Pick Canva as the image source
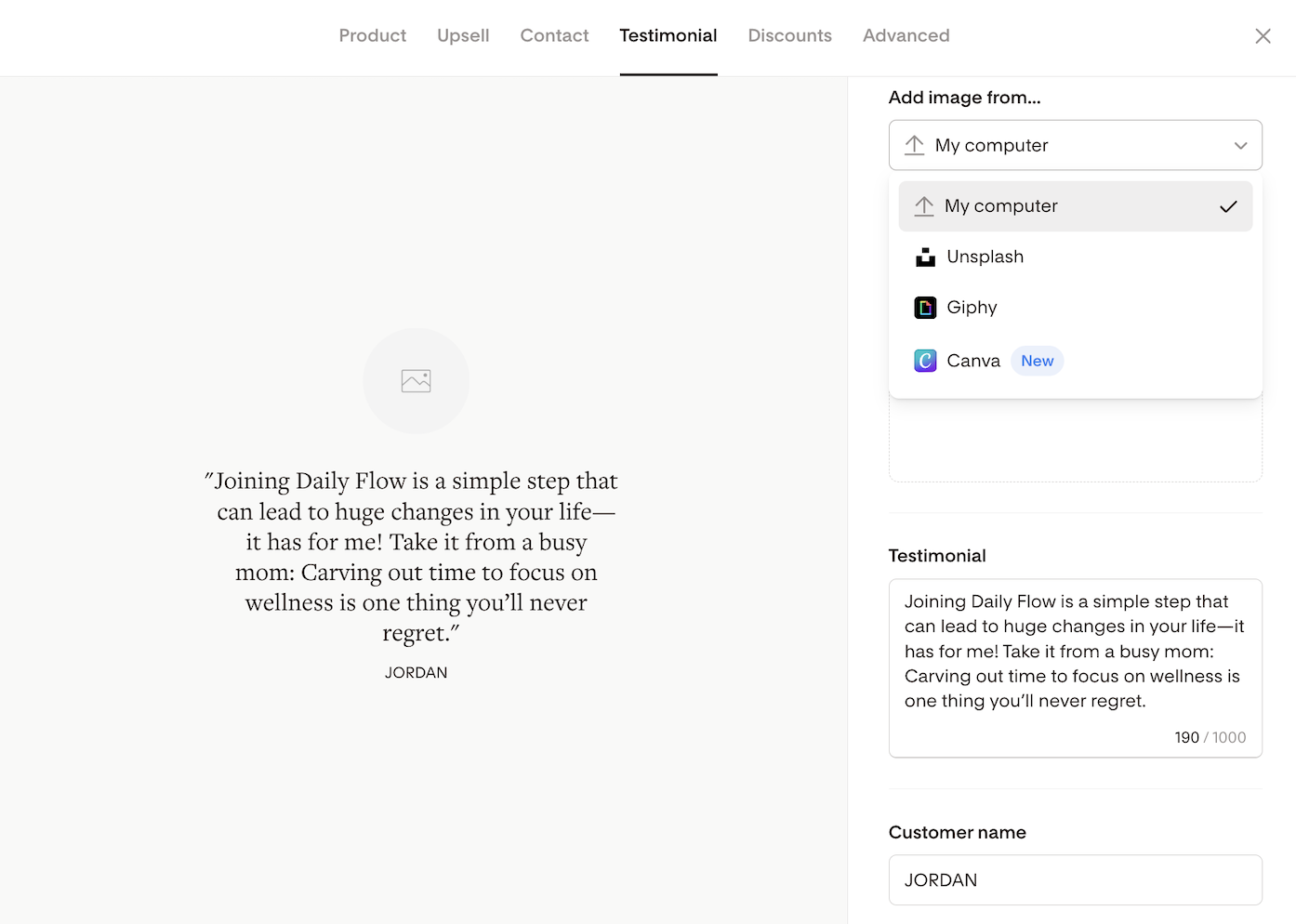This screenshot has width=1296, height=924. coord(972,361)
